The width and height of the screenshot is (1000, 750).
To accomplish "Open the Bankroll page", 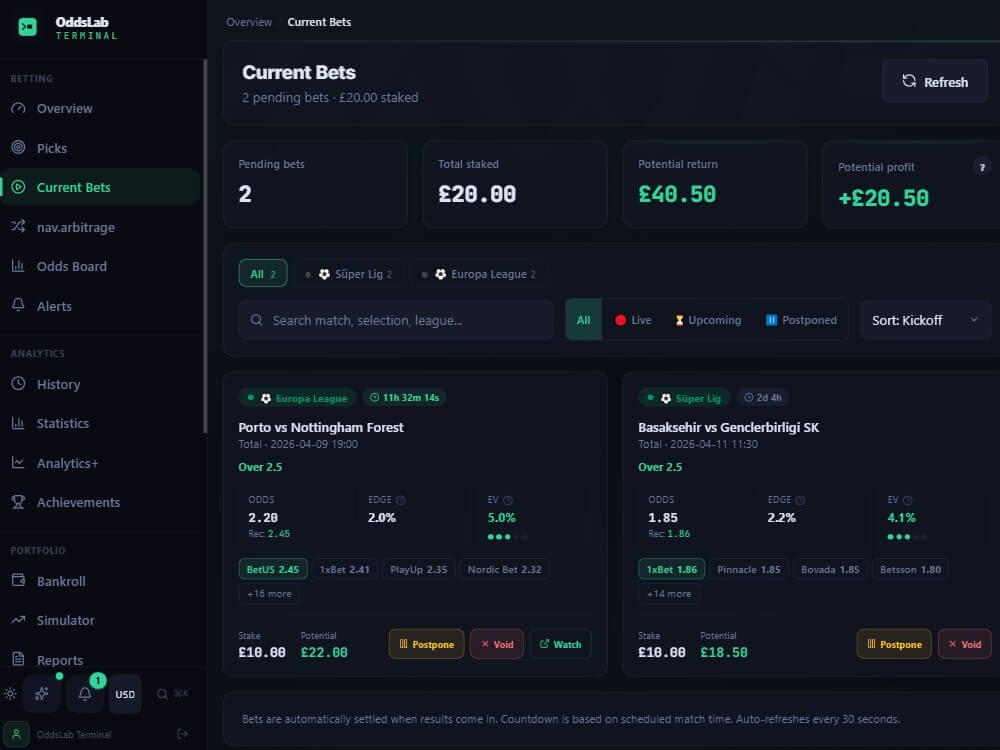I will 62,581.
